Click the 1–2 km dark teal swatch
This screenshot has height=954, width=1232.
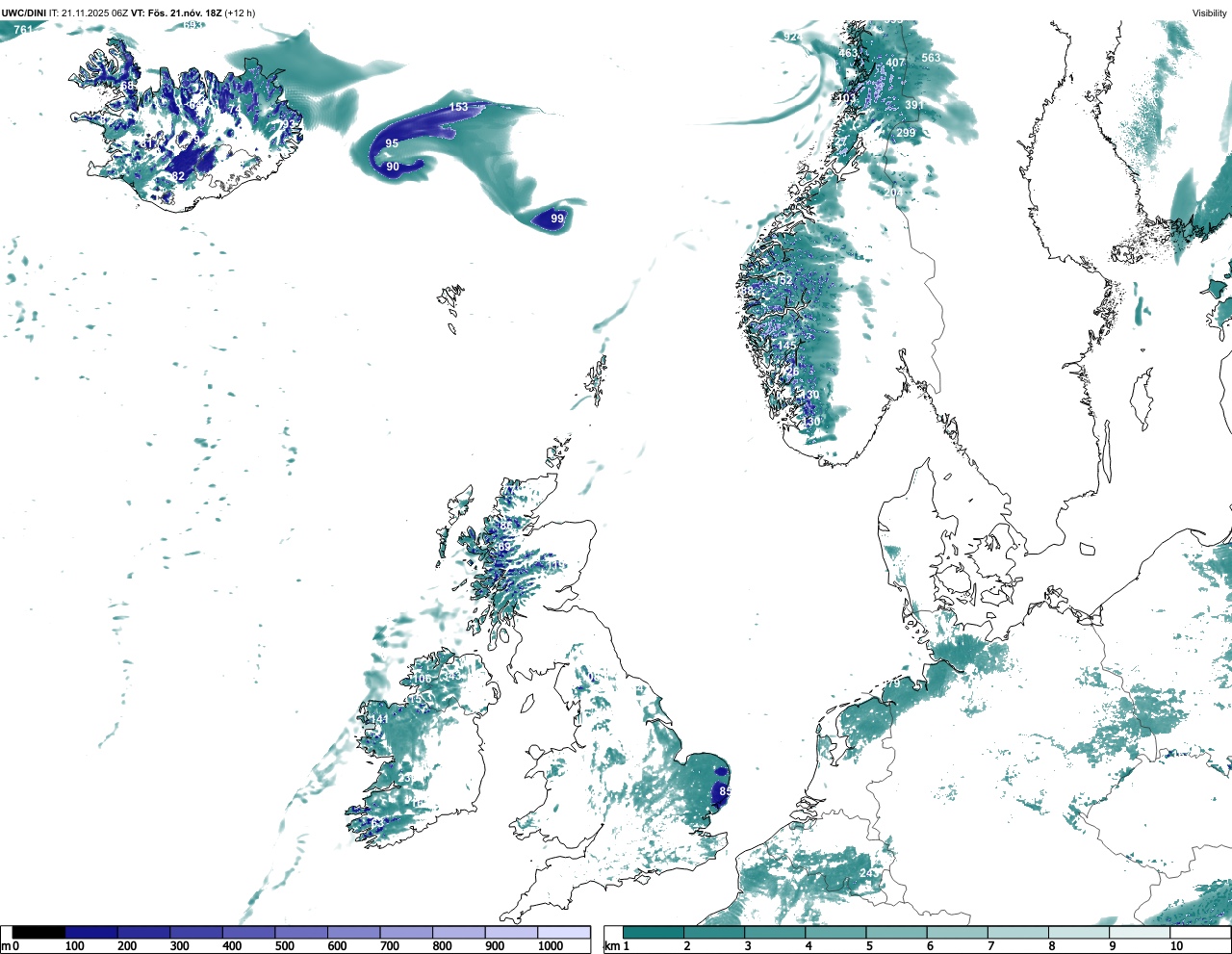[654, 932]
